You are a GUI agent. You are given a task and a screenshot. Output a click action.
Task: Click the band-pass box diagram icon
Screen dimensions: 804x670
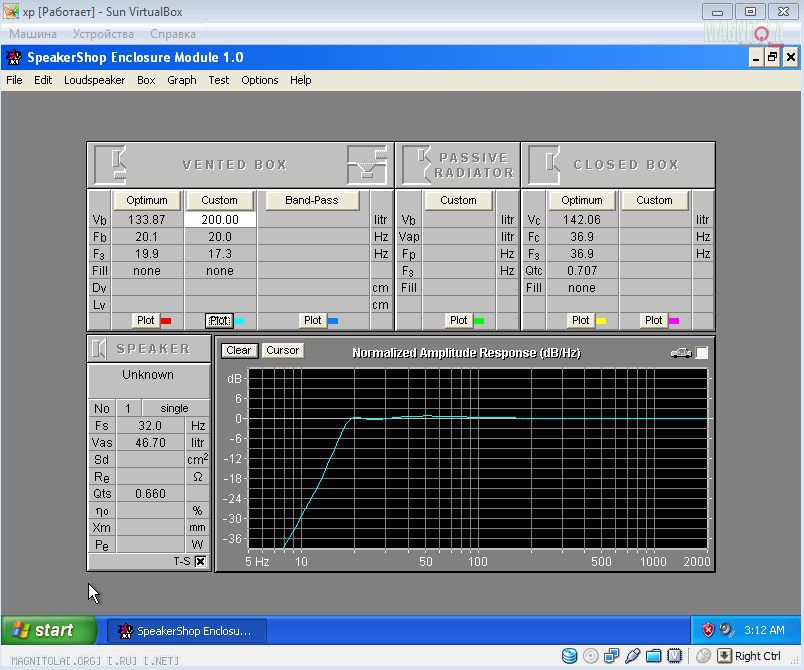(x=366, y=164)
